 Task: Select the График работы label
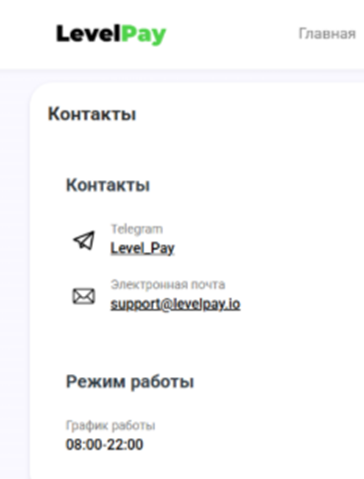pos(111,426)
